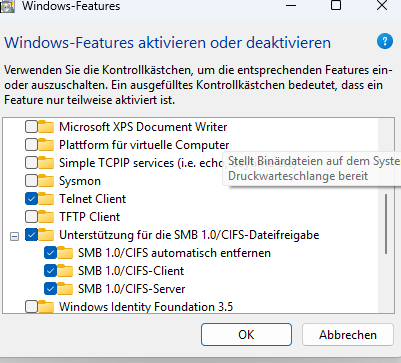401x363 pixels.
Task: Click the Windows-Features title bar app icon
Action: pos(7,6)
